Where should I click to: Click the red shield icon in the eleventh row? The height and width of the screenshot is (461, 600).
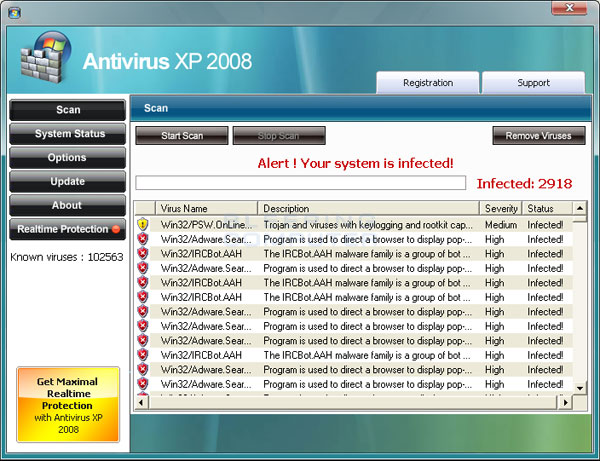point(143,370)
